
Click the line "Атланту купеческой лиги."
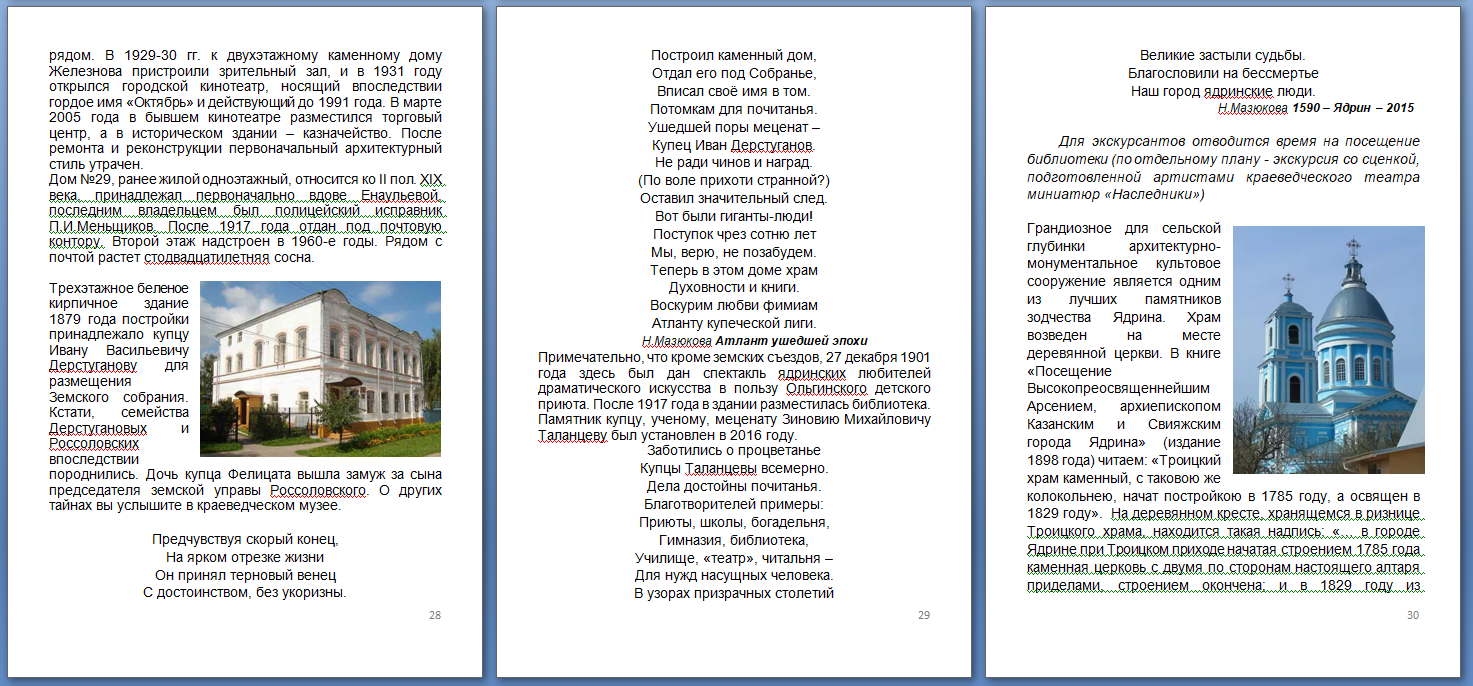pos(734,323)
